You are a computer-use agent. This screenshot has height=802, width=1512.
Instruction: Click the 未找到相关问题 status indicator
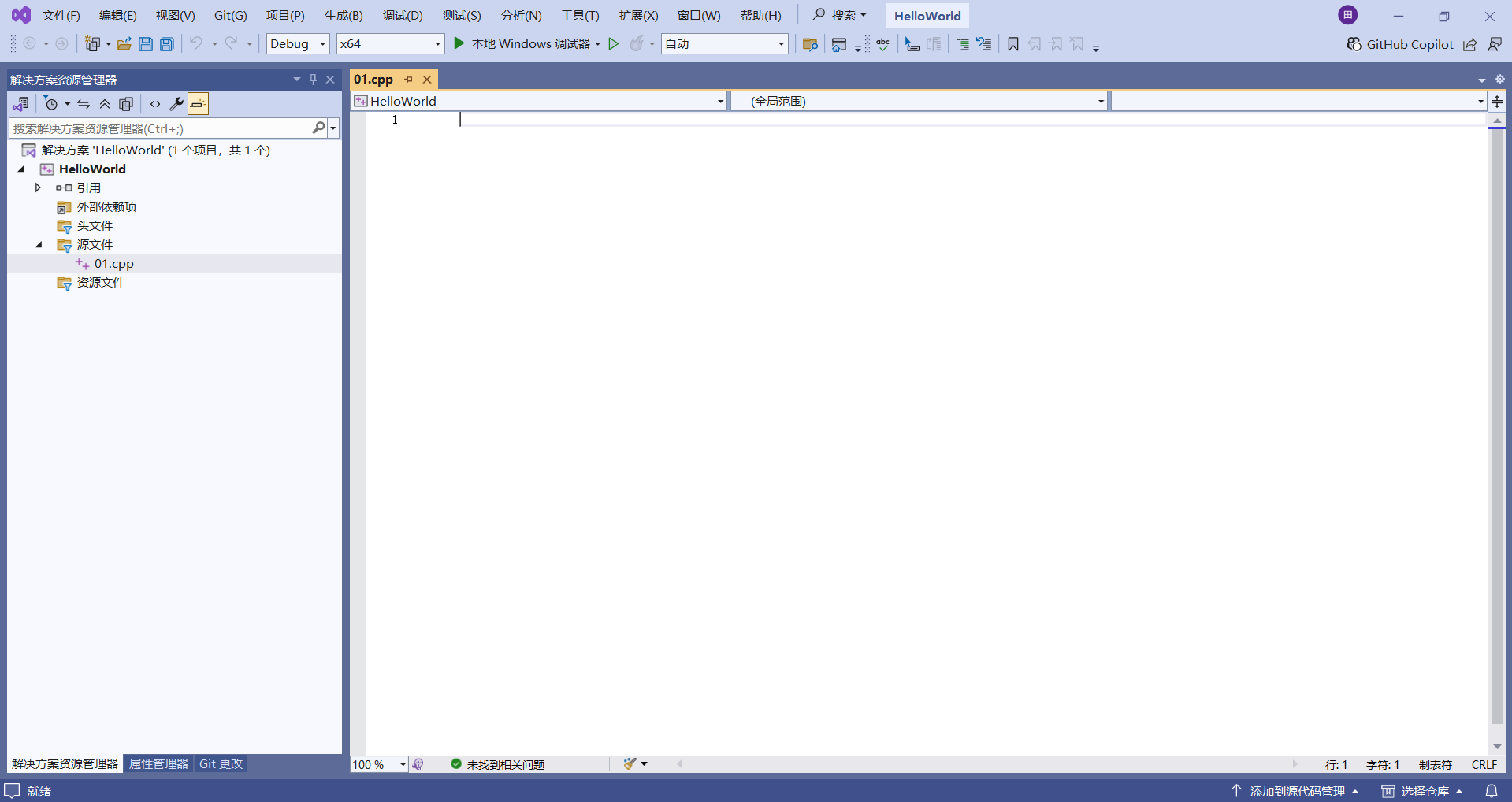(498, 764)
